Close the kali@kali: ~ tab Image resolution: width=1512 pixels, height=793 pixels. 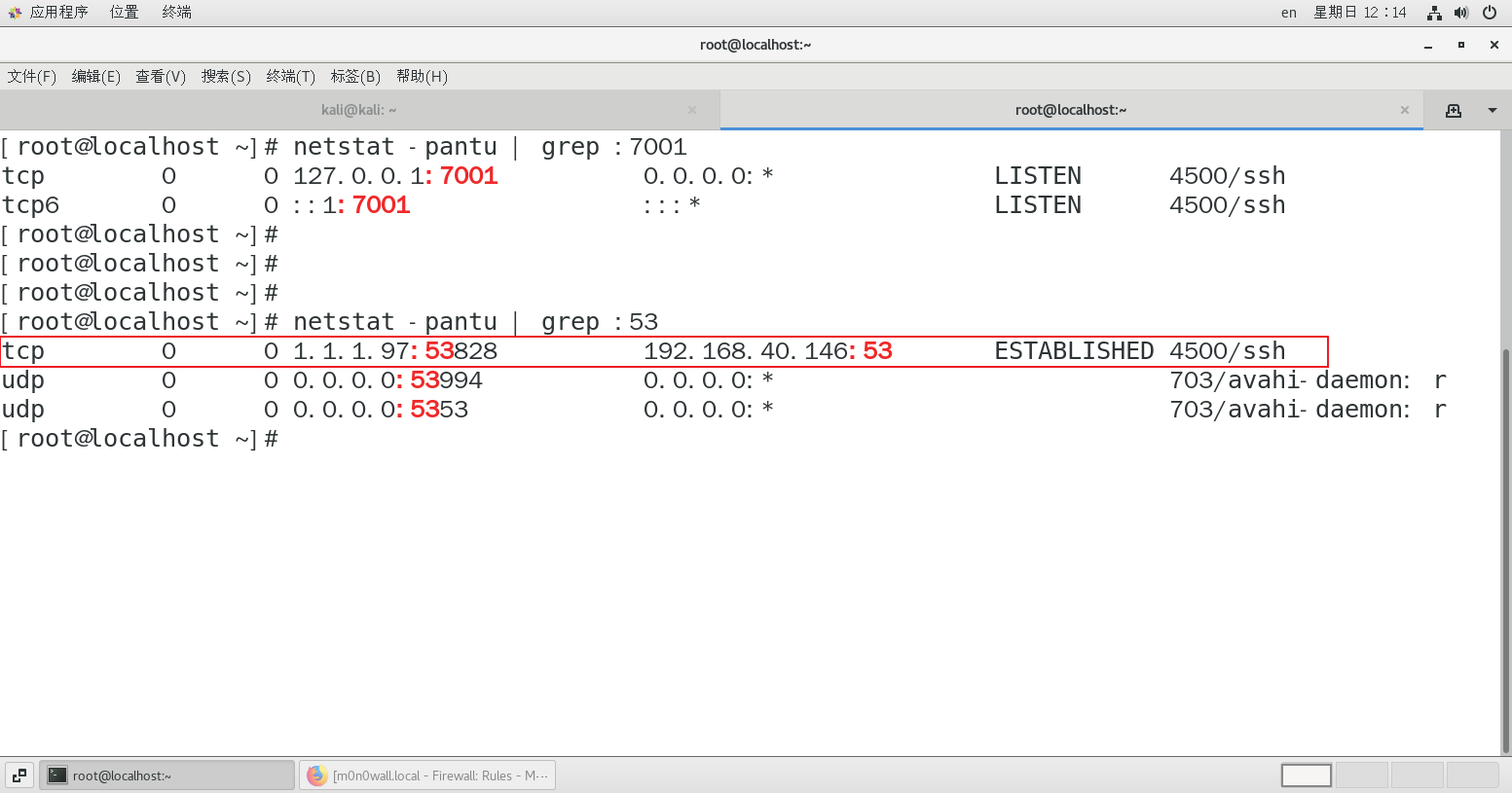(692, 110)
